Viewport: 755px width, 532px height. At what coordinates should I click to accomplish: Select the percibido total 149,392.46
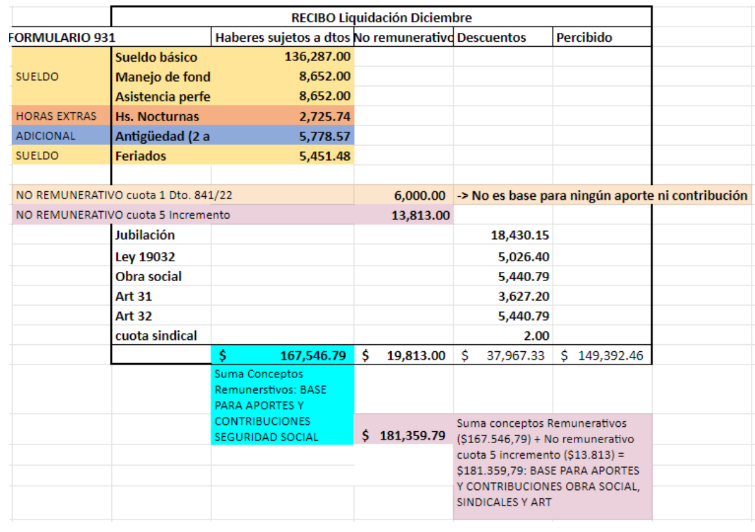coord(602,355)
